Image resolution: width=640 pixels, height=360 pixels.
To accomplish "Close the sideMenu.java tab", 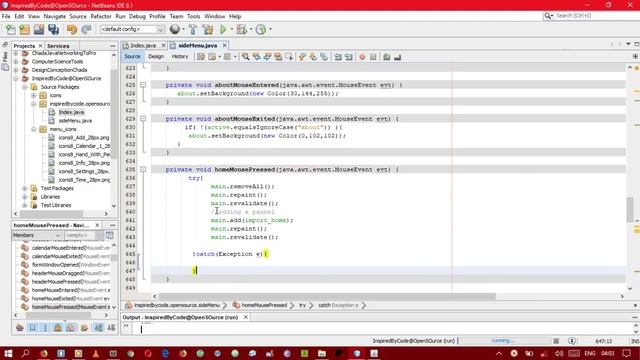I will coord(224,46).
